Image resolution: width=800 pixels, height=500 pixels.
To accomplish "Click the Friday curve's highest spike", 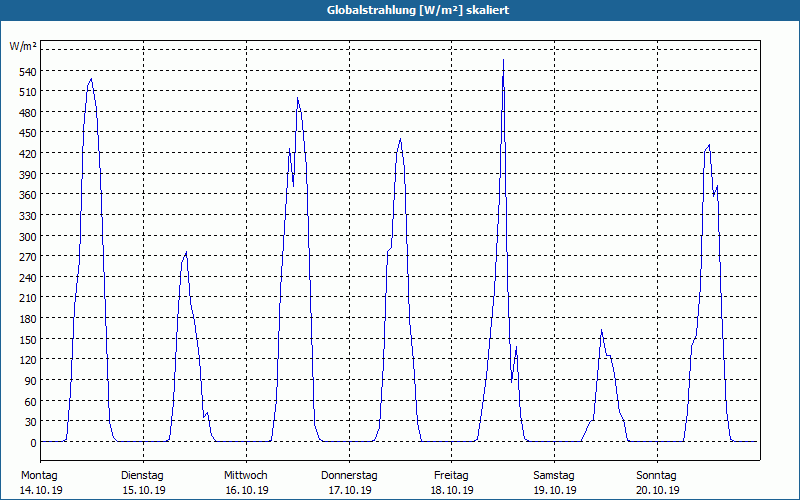I will (504, 61).
